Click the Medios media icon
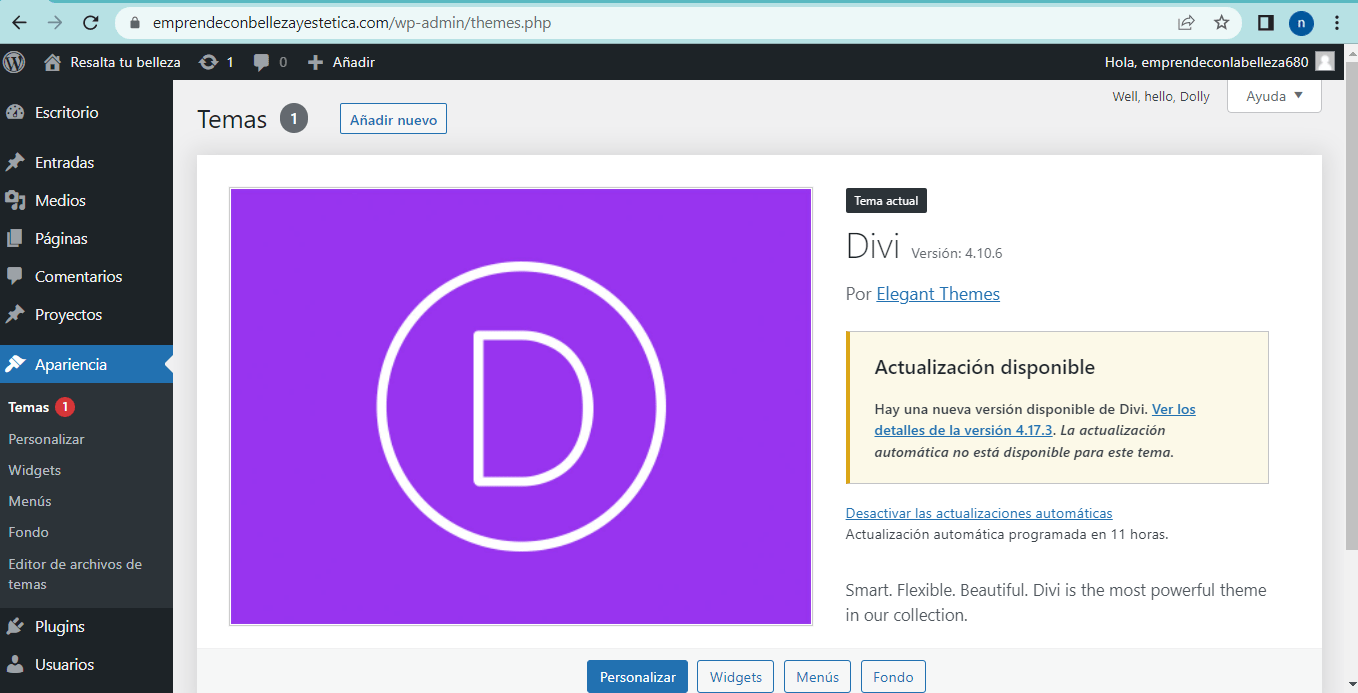This screenshot has width=1358, height=693. [x=15, y=200]
